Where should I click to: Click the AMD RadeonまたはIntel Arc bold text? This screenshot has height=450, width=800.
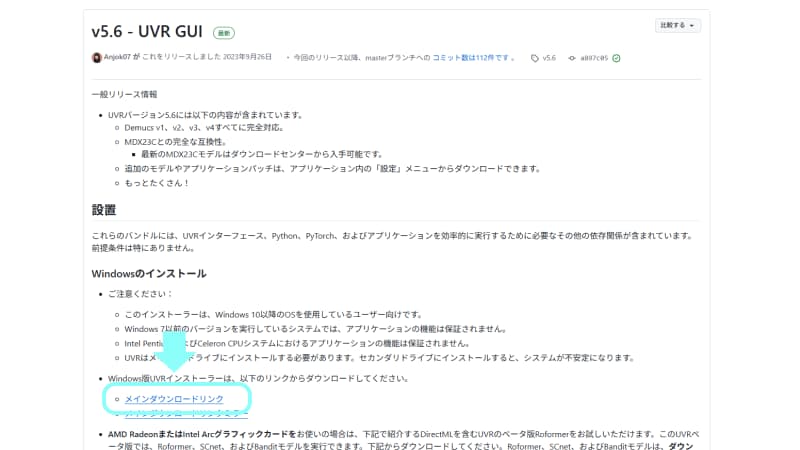pyautogui.click(x=202, y=434)
